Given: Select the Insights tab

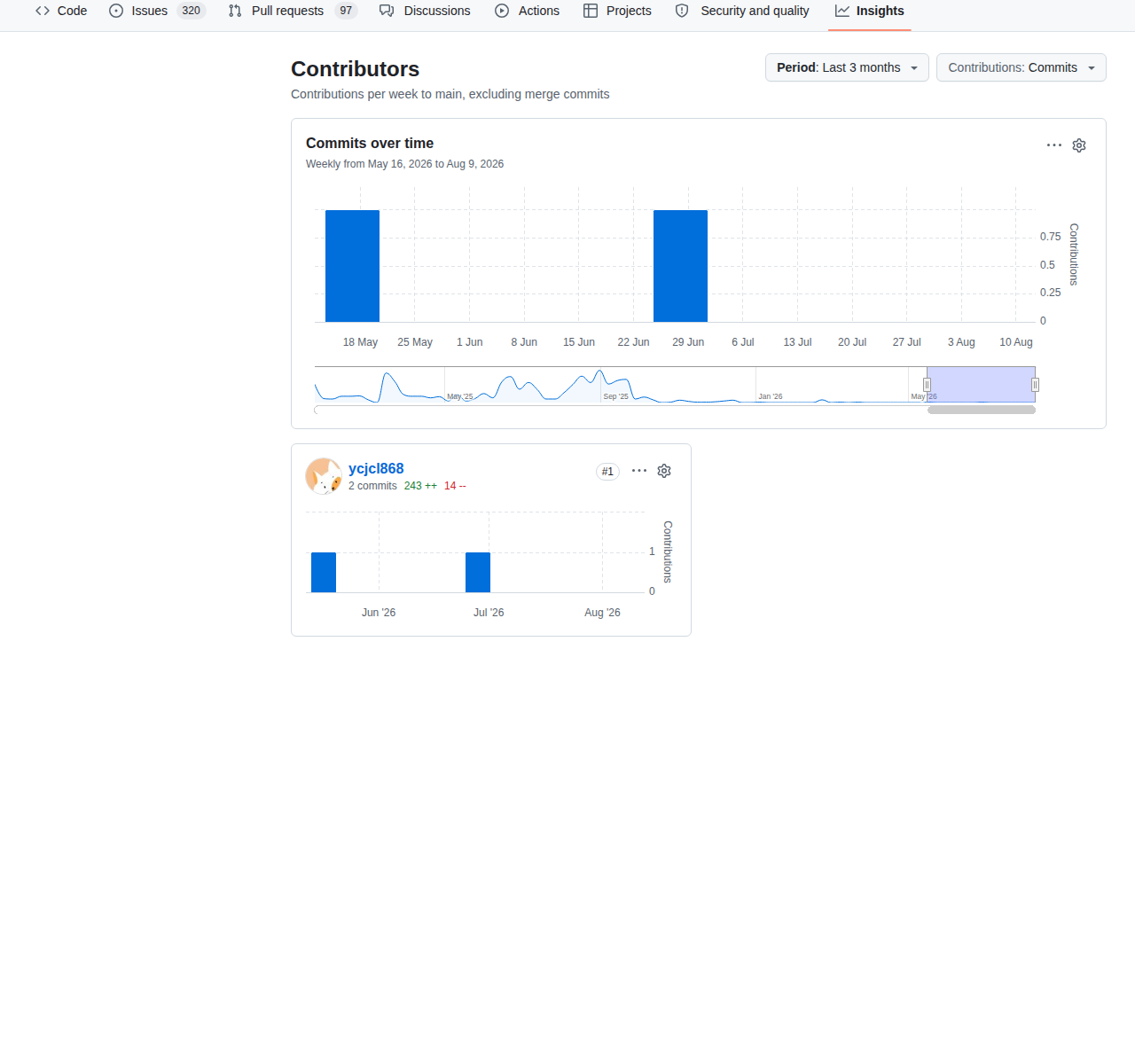Looking at the screenshot, I should (869, 11).
